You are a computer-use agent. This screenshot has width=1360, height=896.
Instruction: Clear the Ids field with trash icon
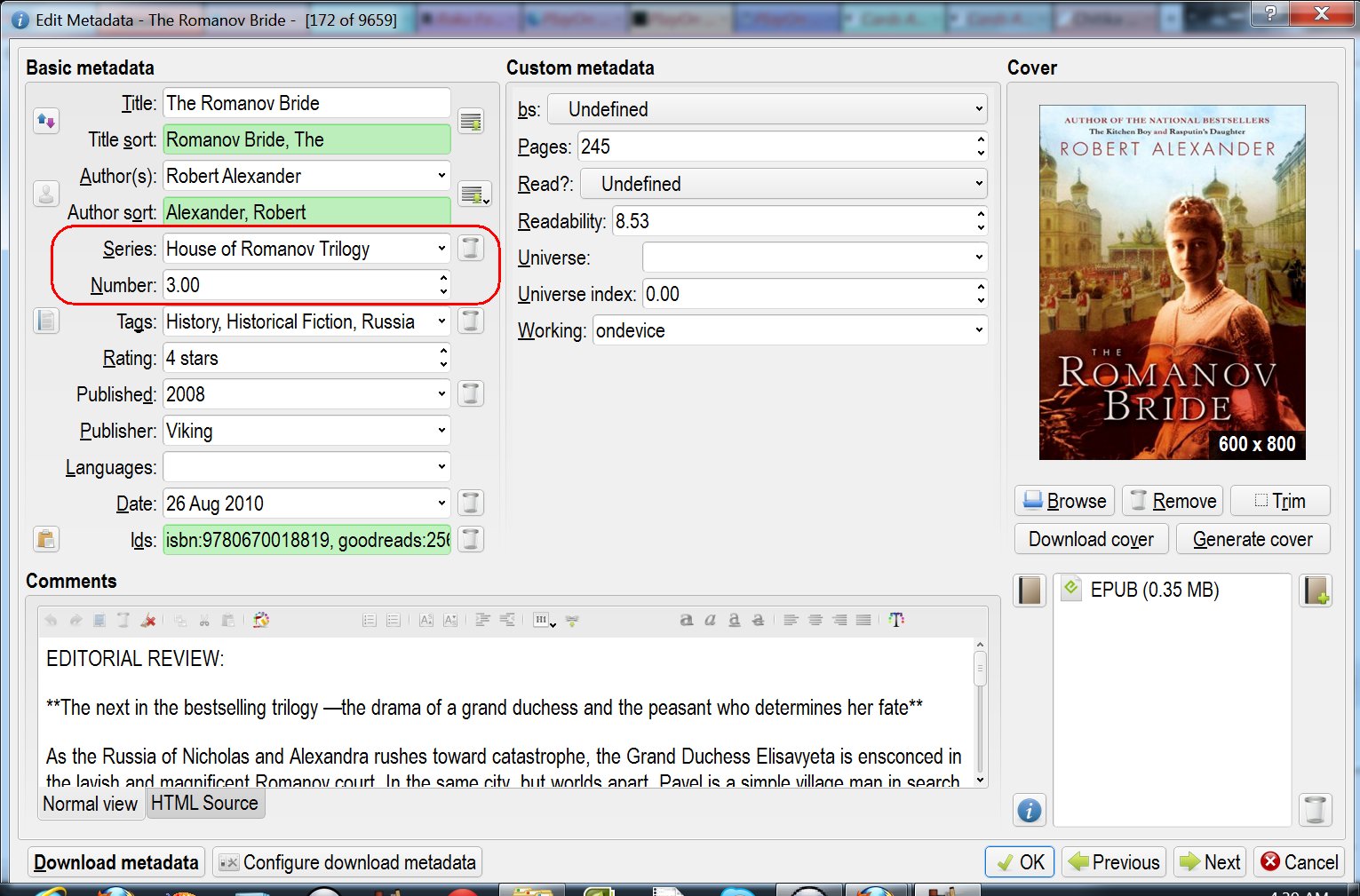pos(471,539)
